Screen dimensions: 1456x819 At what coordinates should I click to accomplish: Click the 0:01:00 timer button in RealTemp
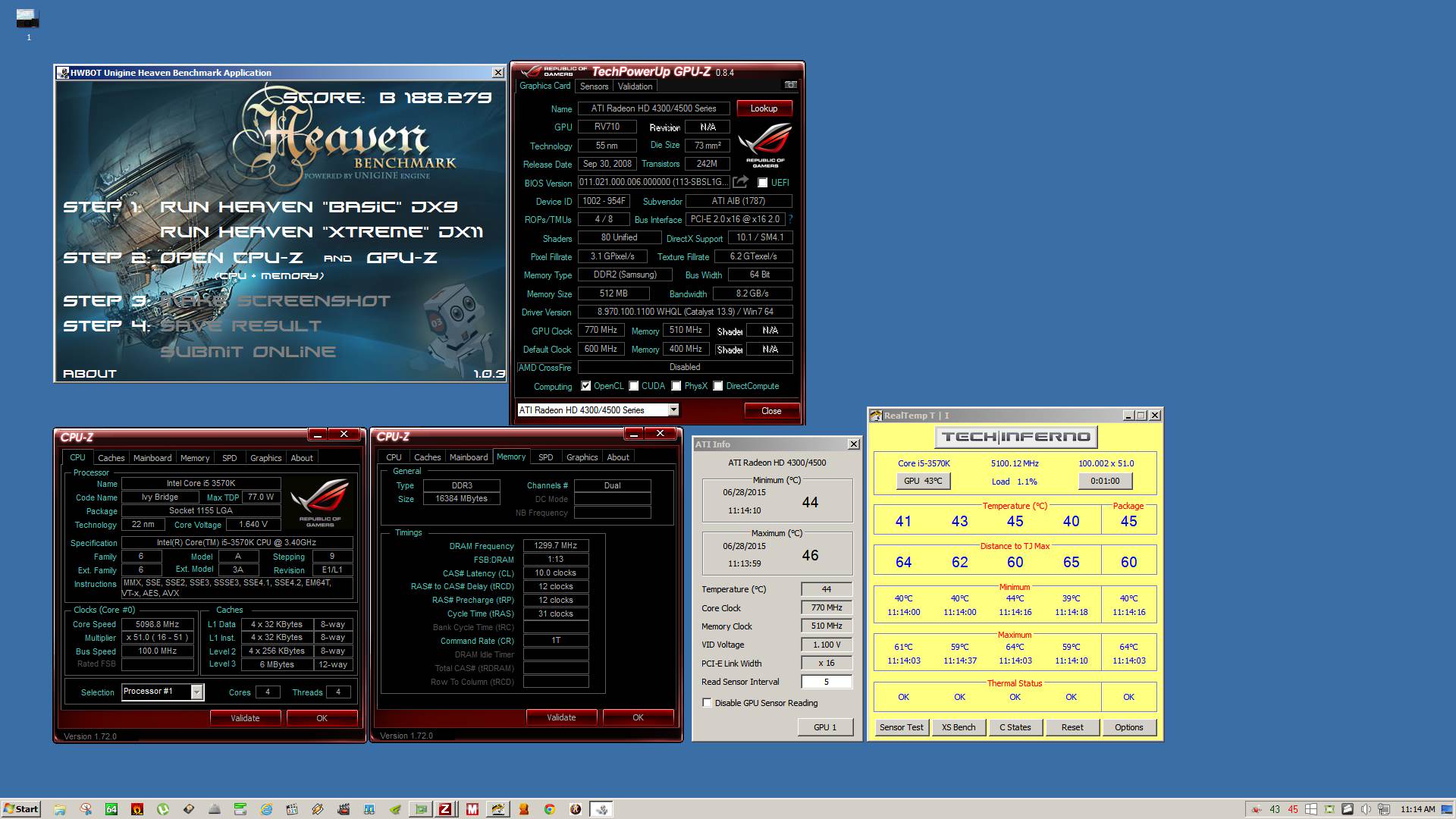coord(1105,481)
